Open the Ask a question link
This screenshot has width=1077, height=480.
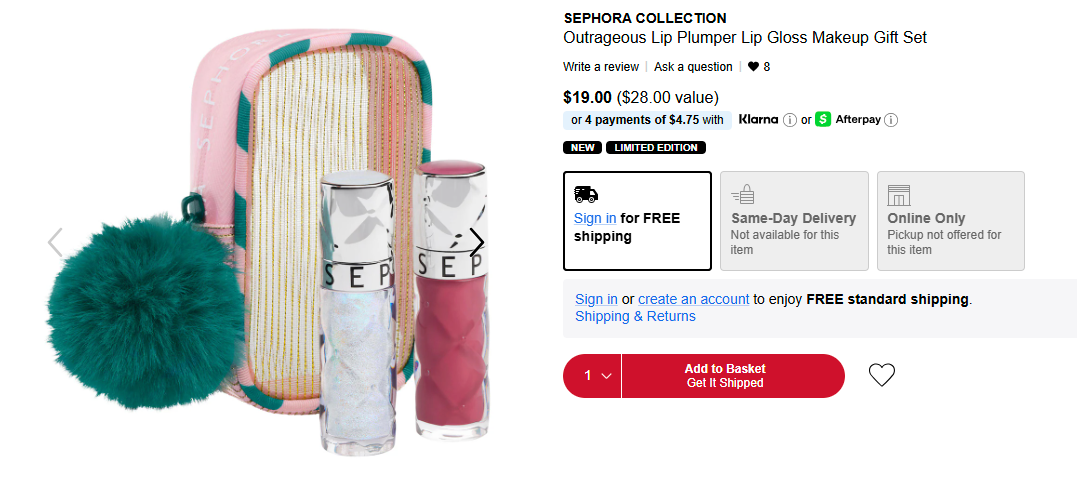coord(693,67)
